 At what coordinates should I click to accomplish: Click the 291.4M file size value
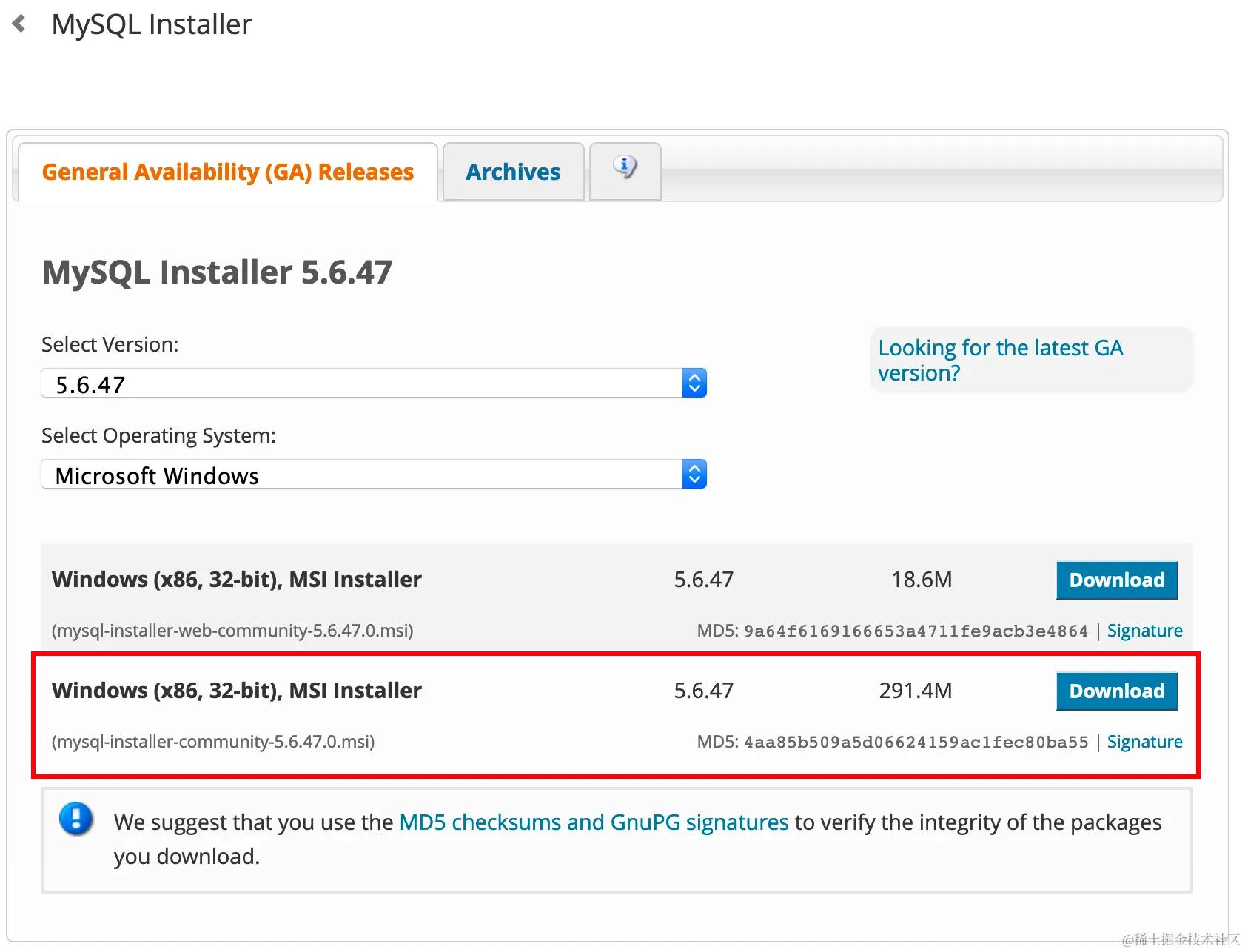click(916, 691)
